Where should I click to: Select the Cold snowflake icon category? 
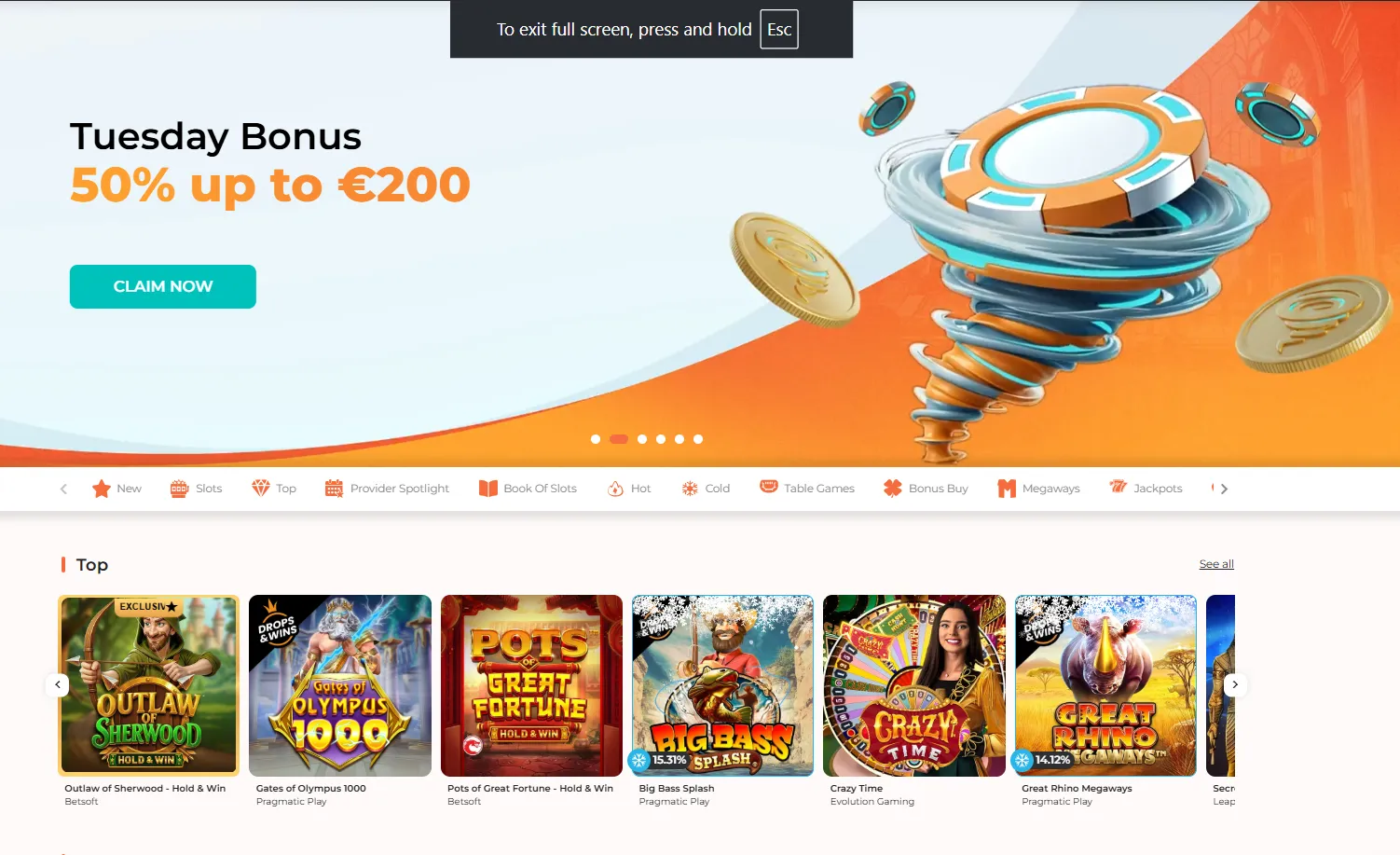pos(690,489)
